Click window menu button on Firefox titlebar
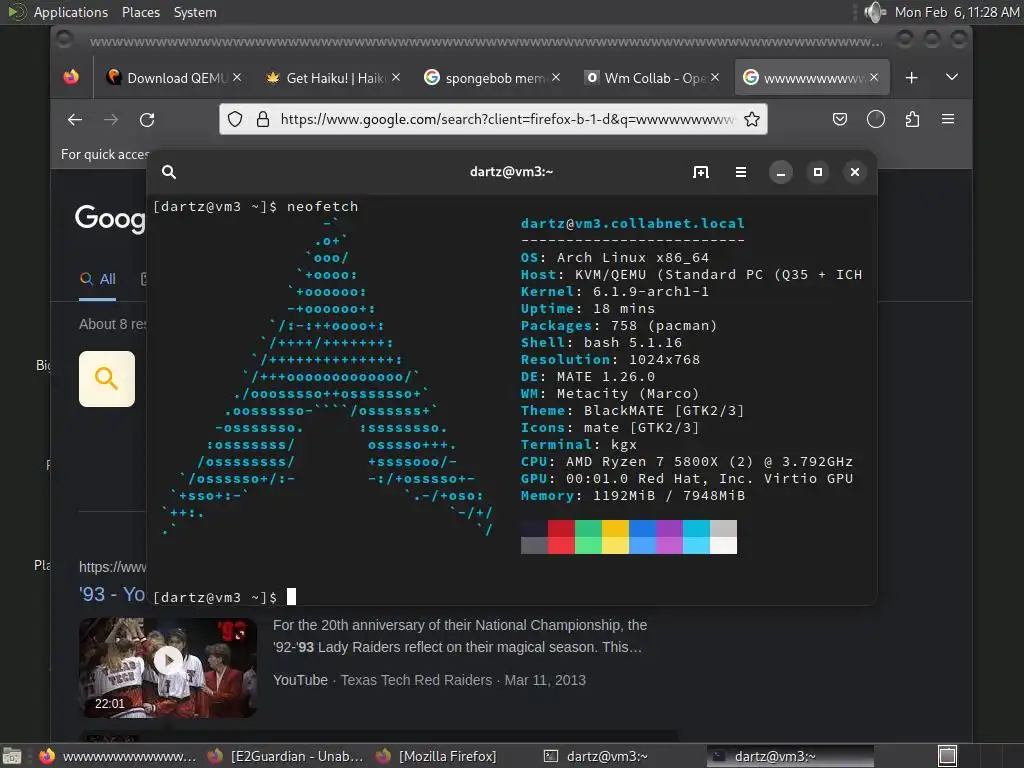Screen dimensions: 1024x768 click(64, 39)
